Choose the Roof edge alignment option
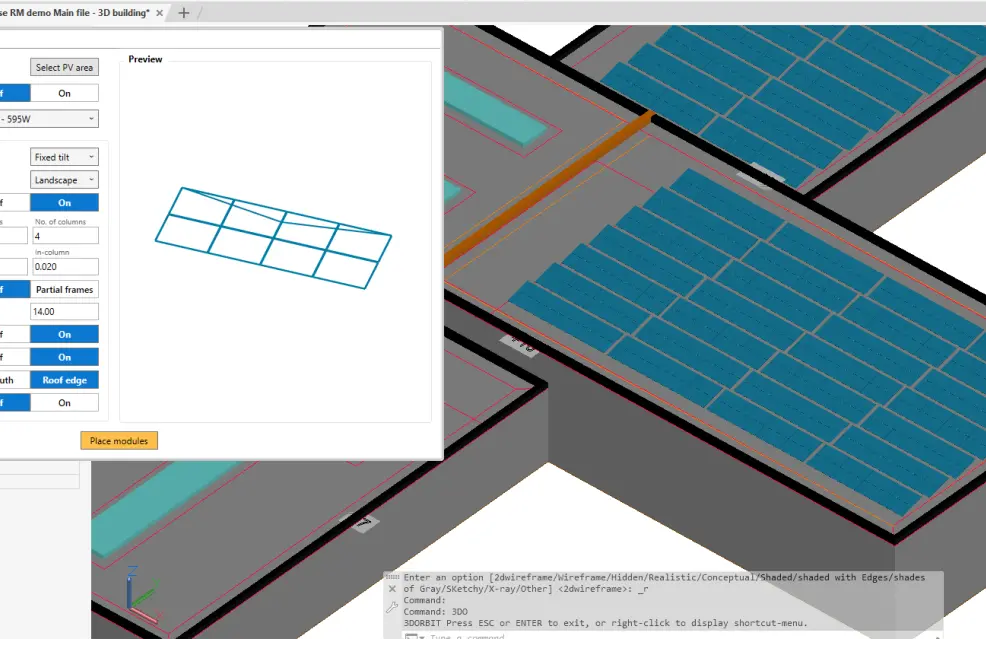 (64, 380)
